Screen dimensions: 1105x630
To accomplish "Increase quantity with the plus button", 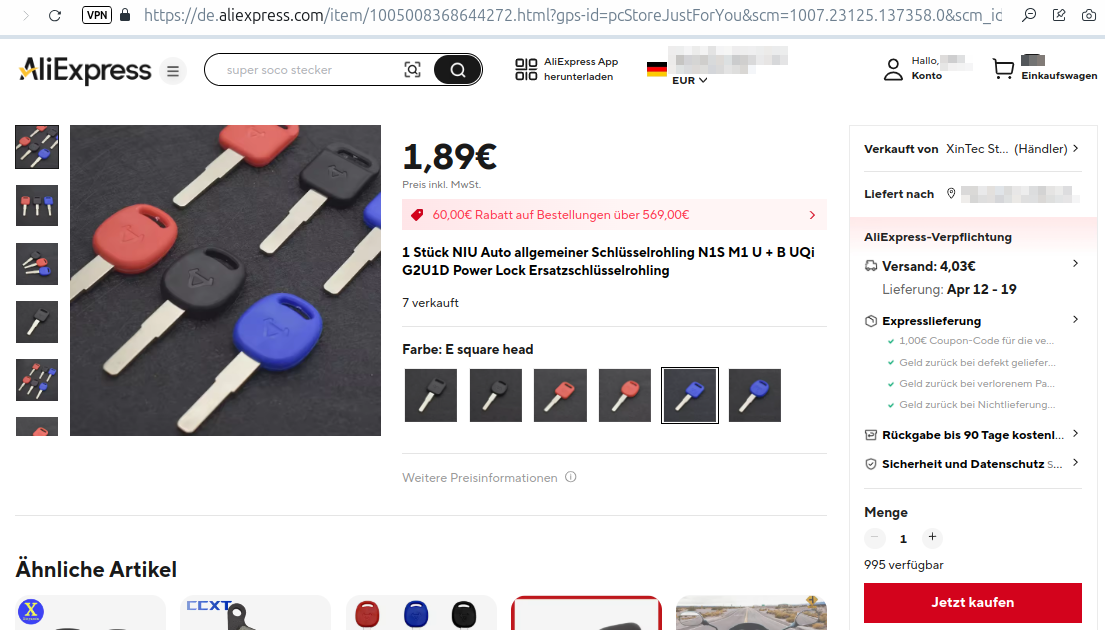I will pyautogui.click(x=932, y=538).
